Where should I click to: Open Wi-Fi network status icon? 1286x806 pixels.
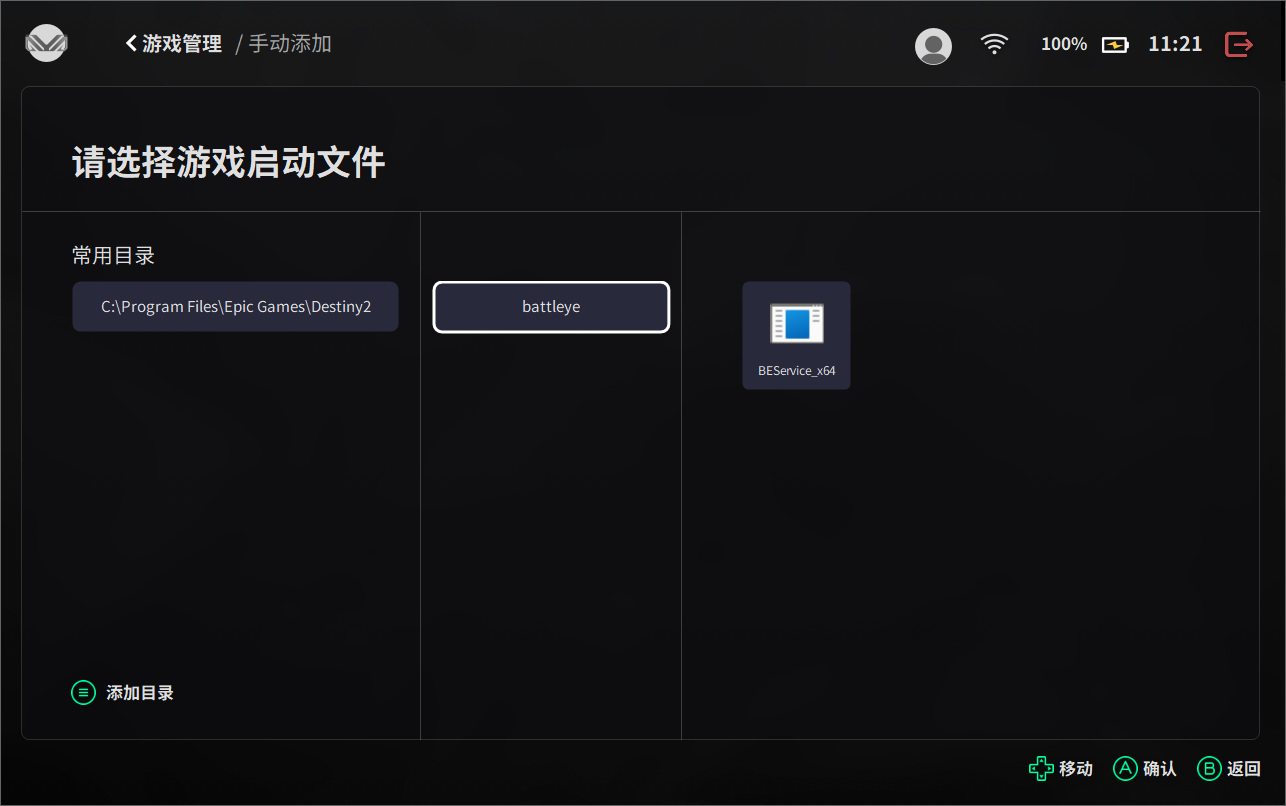pyautogui.click(x=994, y=44)
